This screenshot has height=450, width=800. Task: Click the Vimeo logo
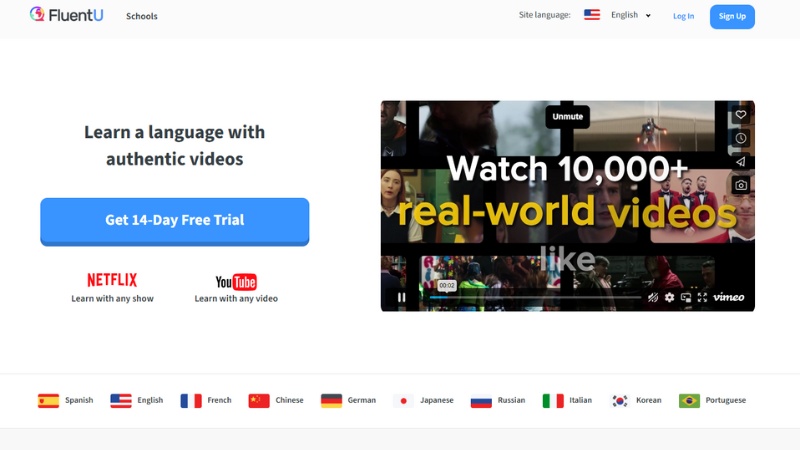click(729, 297)
